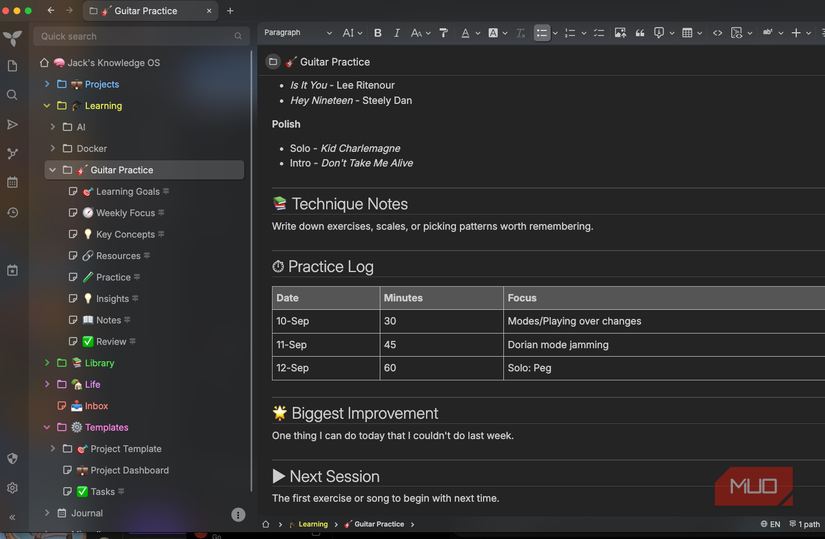Click the 11-Sep date cell
The image size is (825, 539).
pyautogui.click(x=326, y=345)
